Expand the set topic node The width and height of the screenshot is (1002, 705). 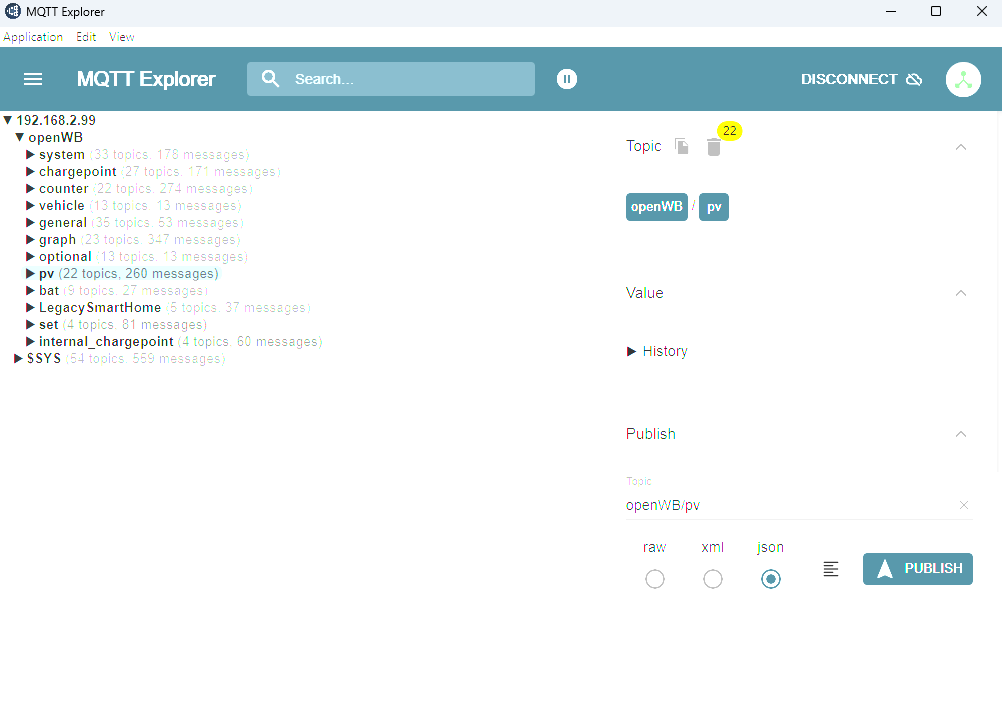pos(30,325)
